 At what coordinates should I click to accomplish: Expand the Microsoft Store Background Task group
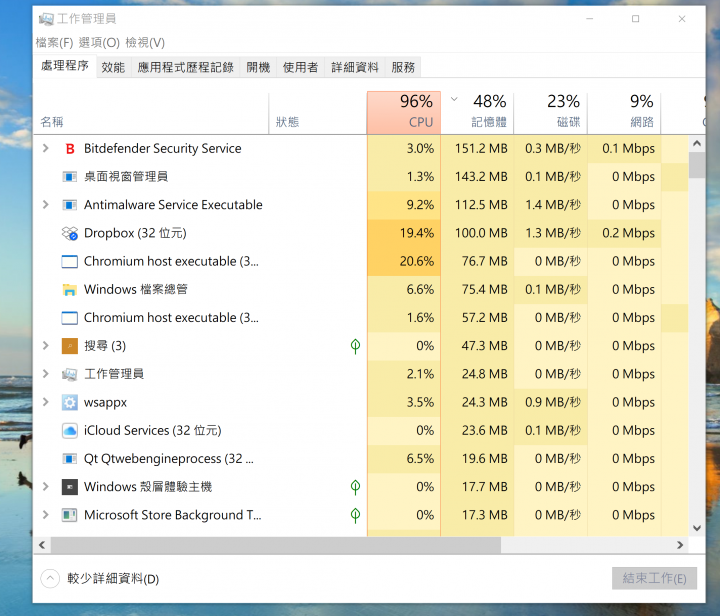point(45,515)
